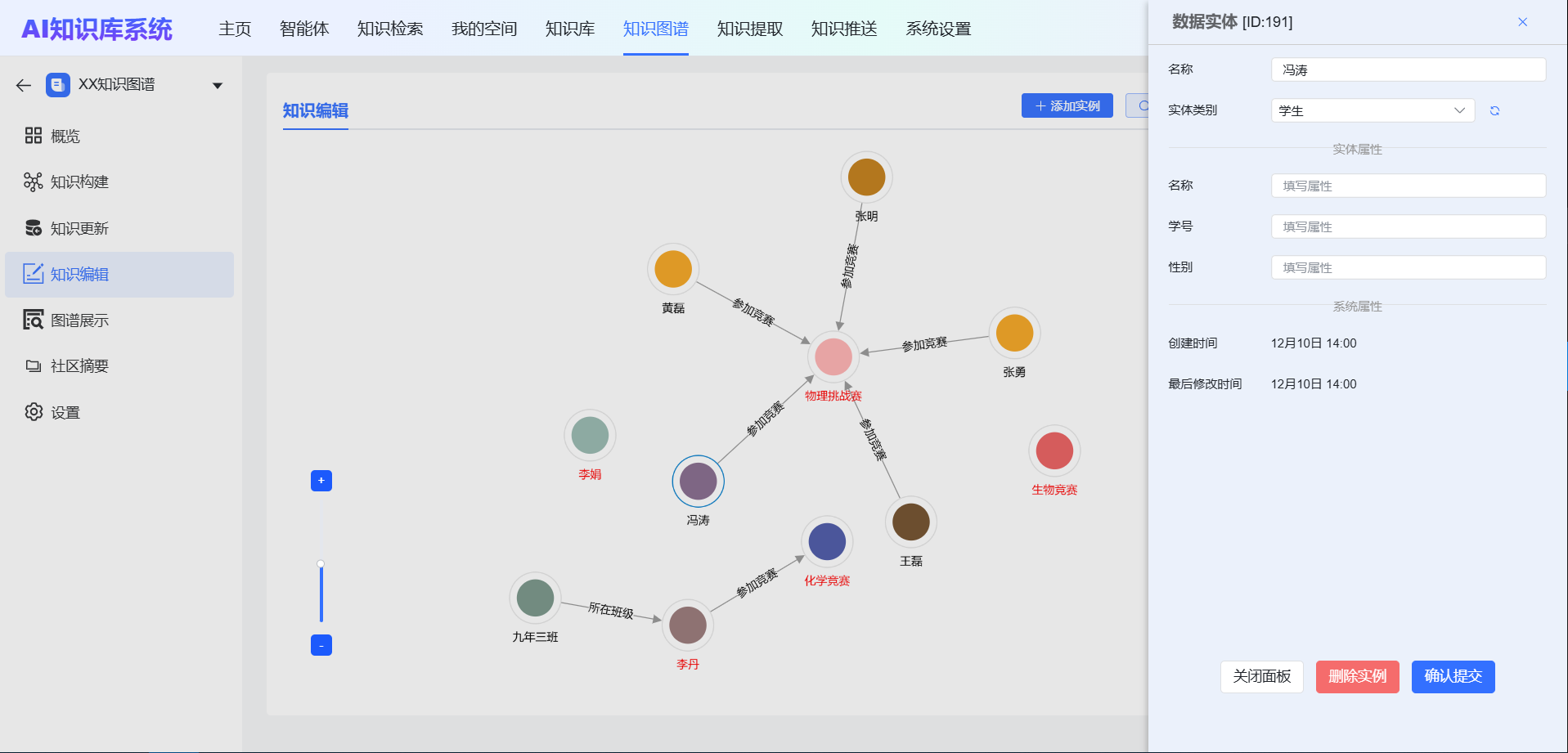Zoom out the graph with minus button
1568x753 pixels.
point(321,646)
